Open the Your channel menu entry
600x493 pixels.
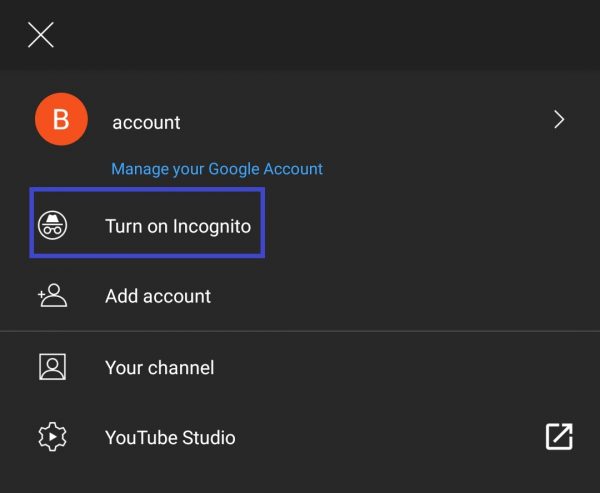(159, 367)
